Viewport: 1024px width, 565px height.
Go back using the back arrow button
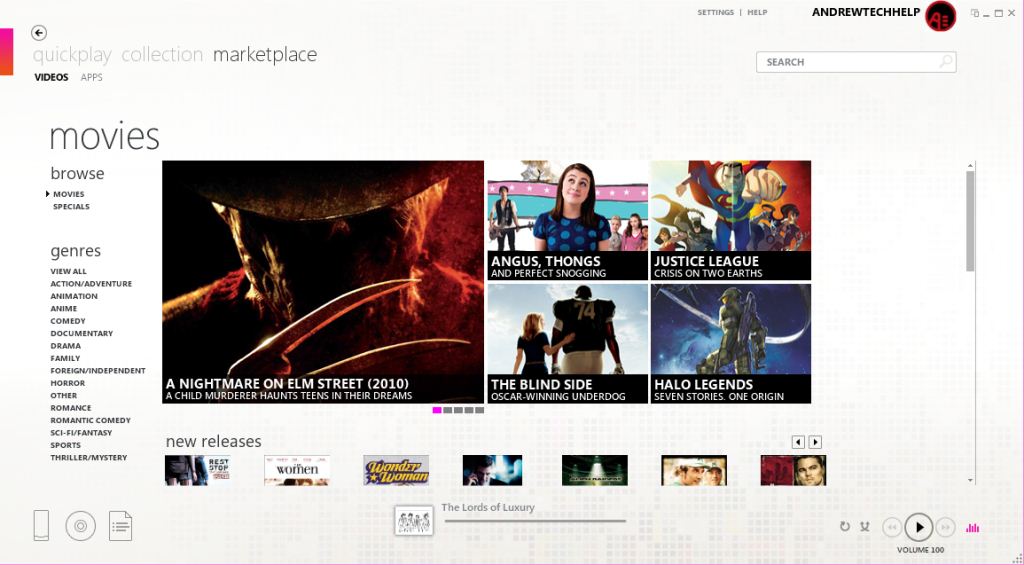(39, 33)
